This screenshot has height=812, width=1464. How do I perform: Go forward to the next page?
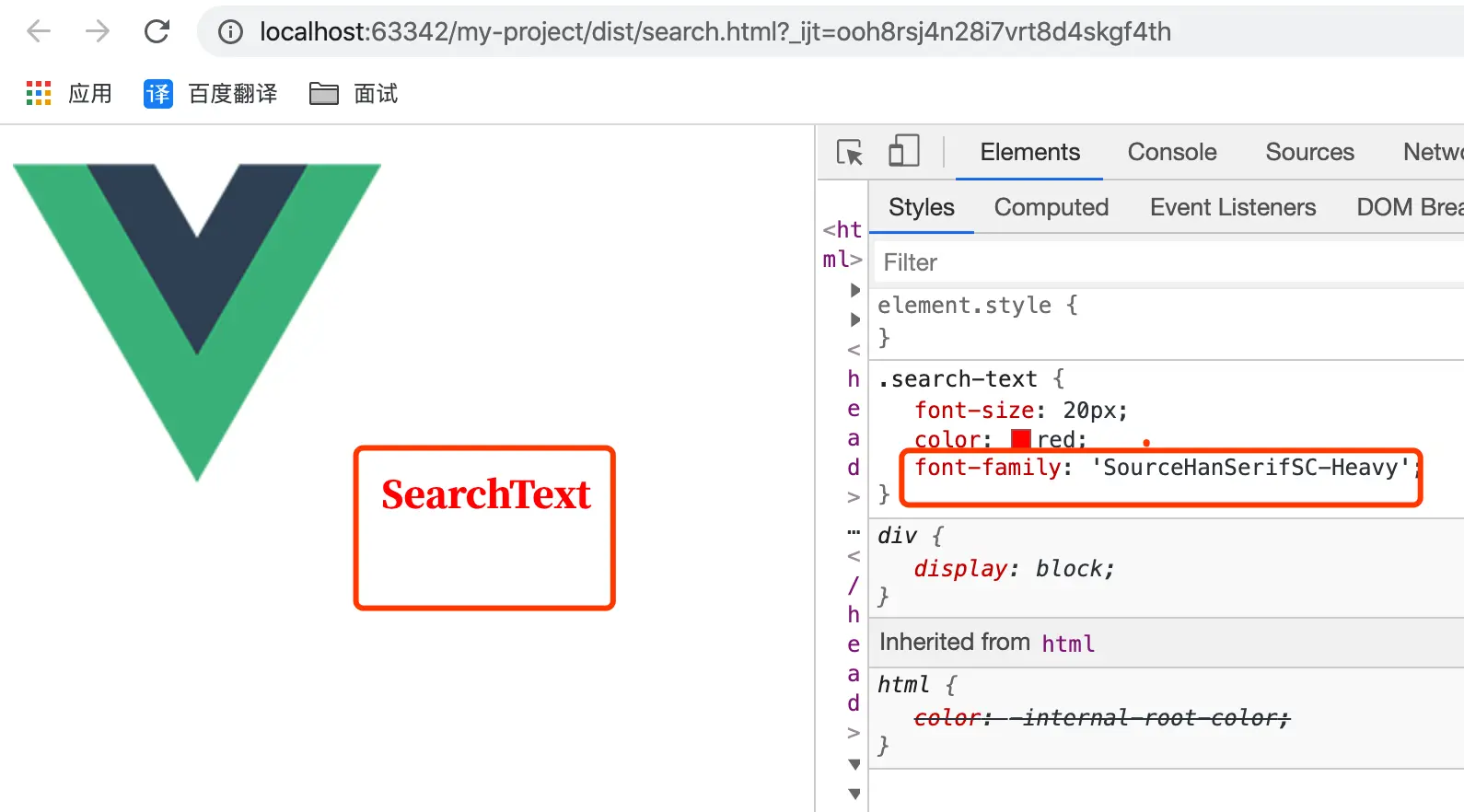[98, 31]
